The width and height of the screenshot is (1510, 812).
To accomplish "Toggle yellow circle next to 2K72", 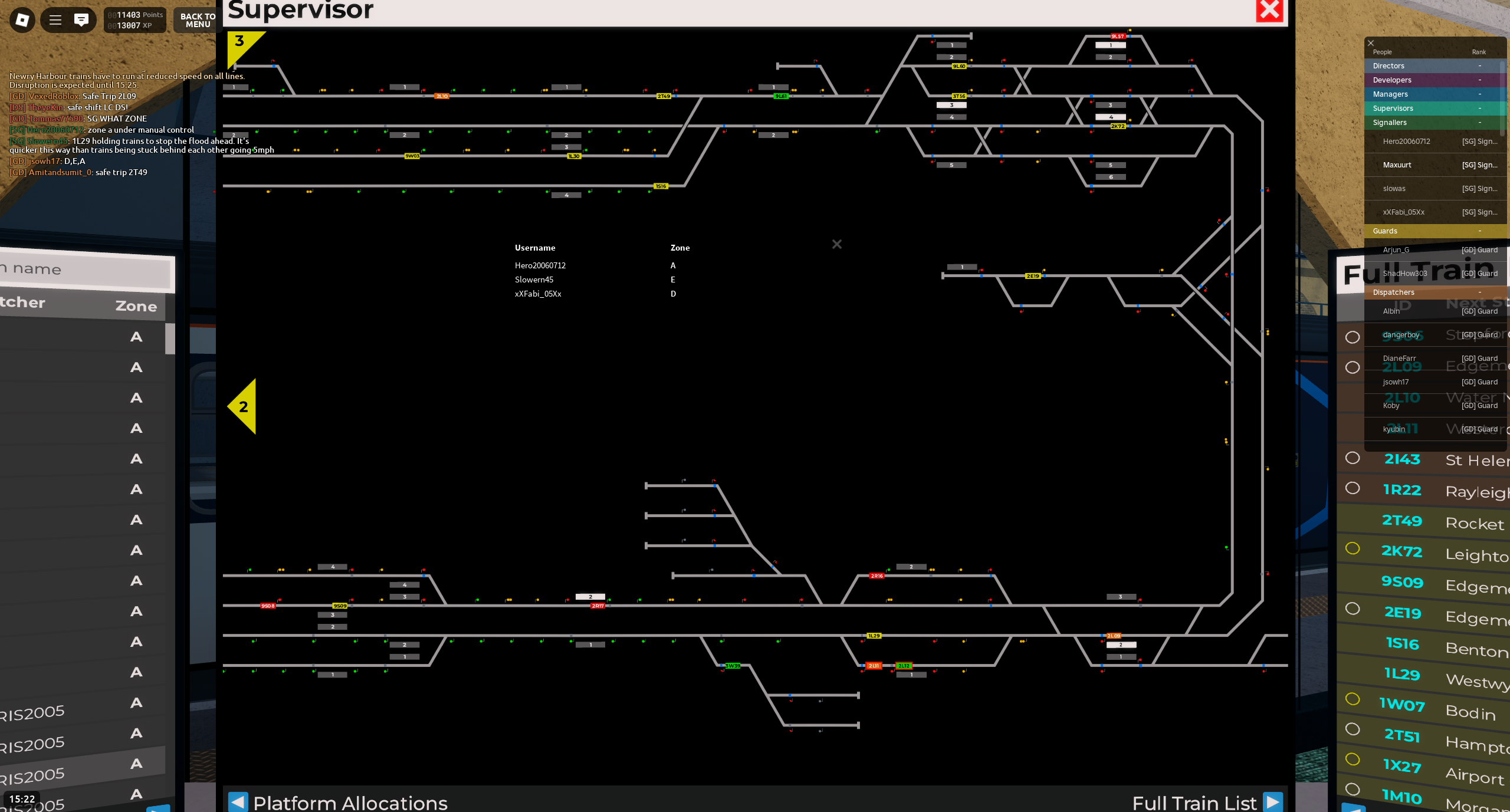I will [x=1353, y=548].
